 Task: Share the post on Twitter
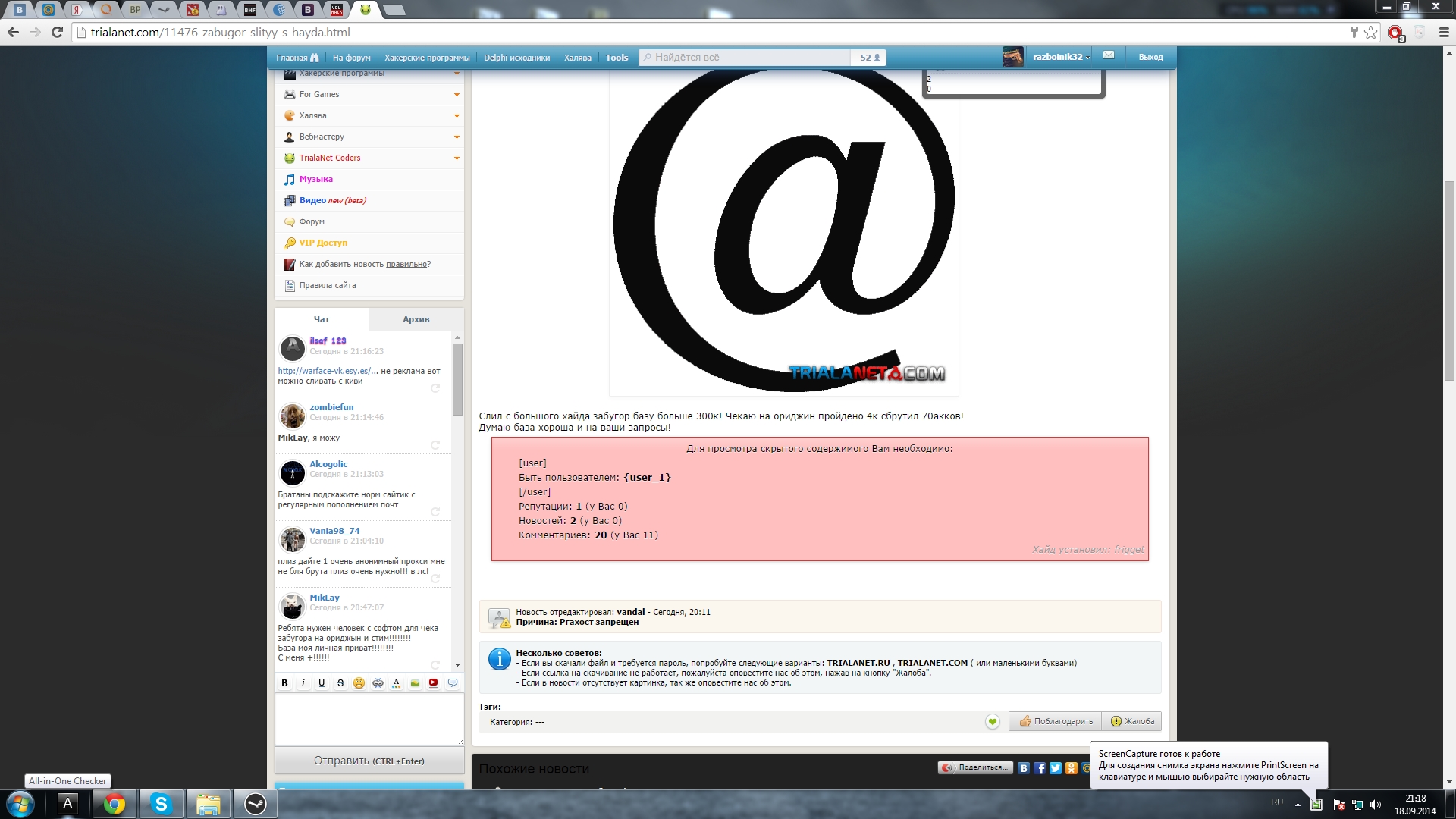[x=1056, y=768]
